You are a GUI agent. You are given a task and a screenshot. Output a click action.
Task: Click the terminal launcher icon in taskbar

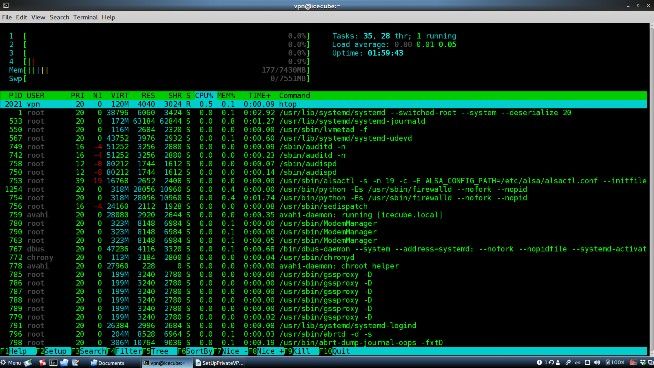pyautogui.click(x=53, y=363)
